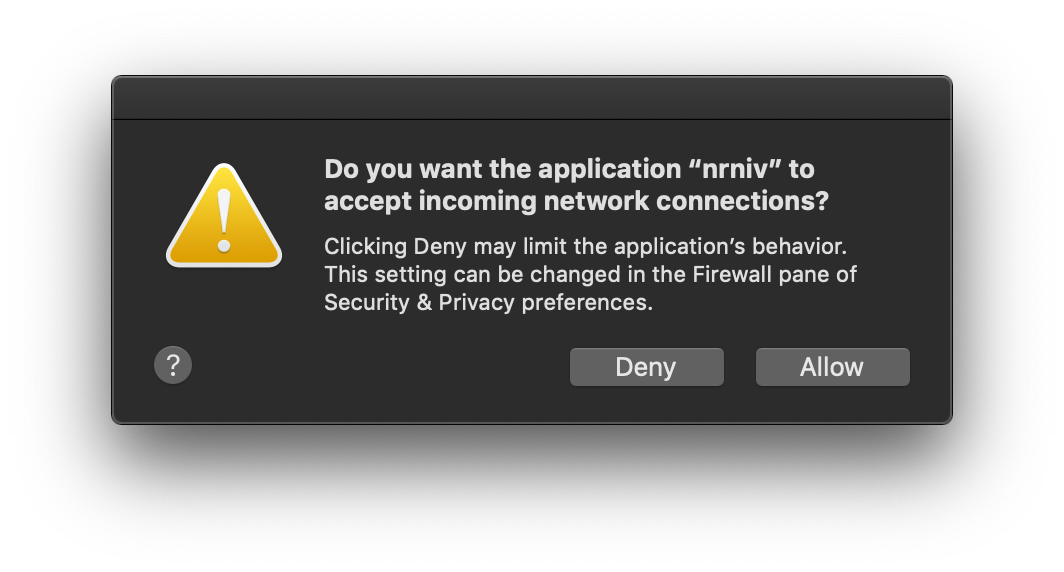The width and height of the screenshot is (1064, 572).
Task: Allow incoming network connections for nrniv
Action: point(832,367)
